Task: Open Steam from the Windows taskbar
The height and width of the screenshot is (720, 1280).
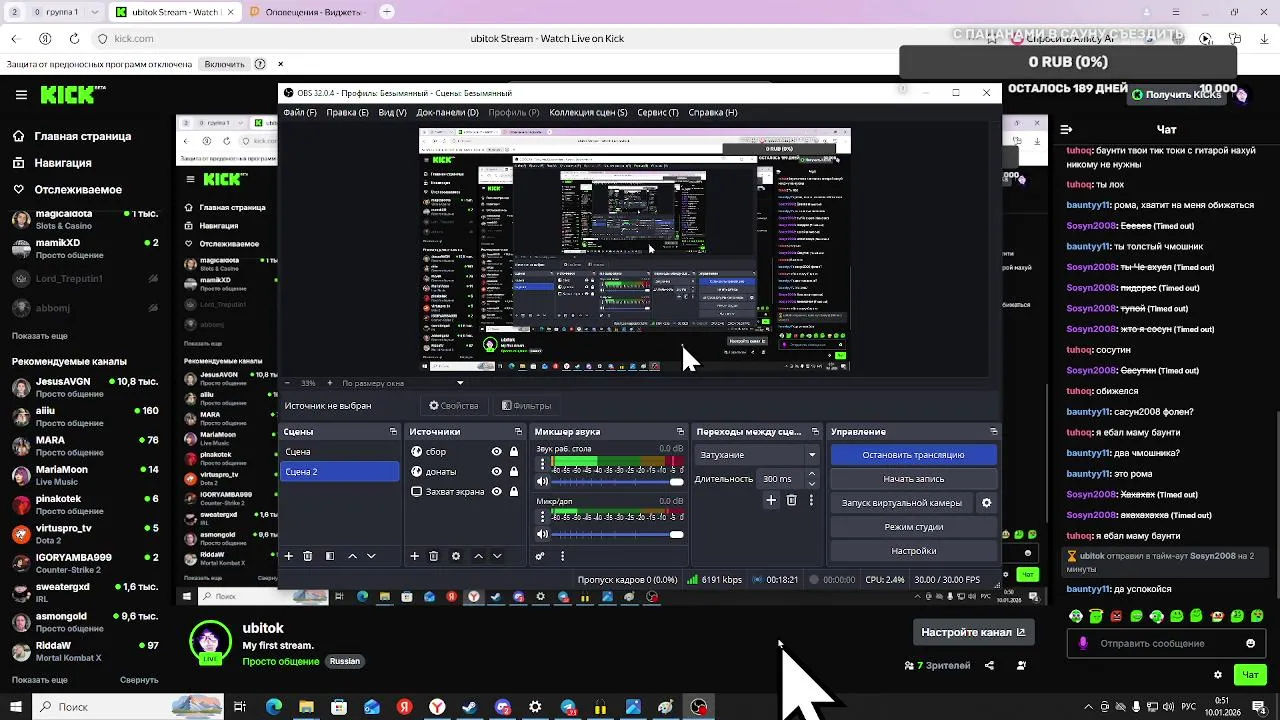Action: [x=469, y=707]
